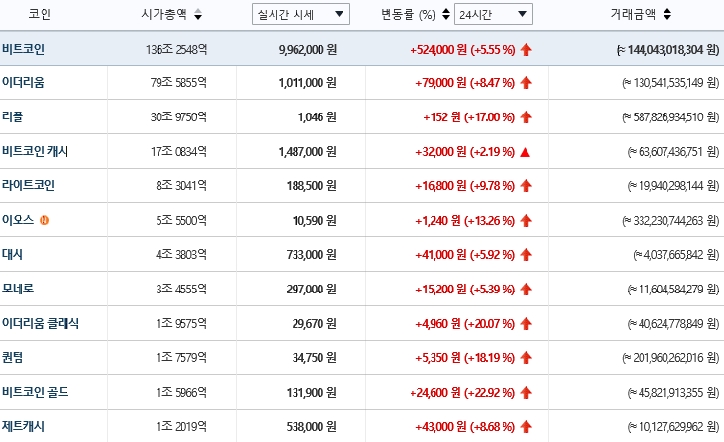Select change value +152 원 (+17.00 %)
The image size is (724, 442).
click(469, 117)
